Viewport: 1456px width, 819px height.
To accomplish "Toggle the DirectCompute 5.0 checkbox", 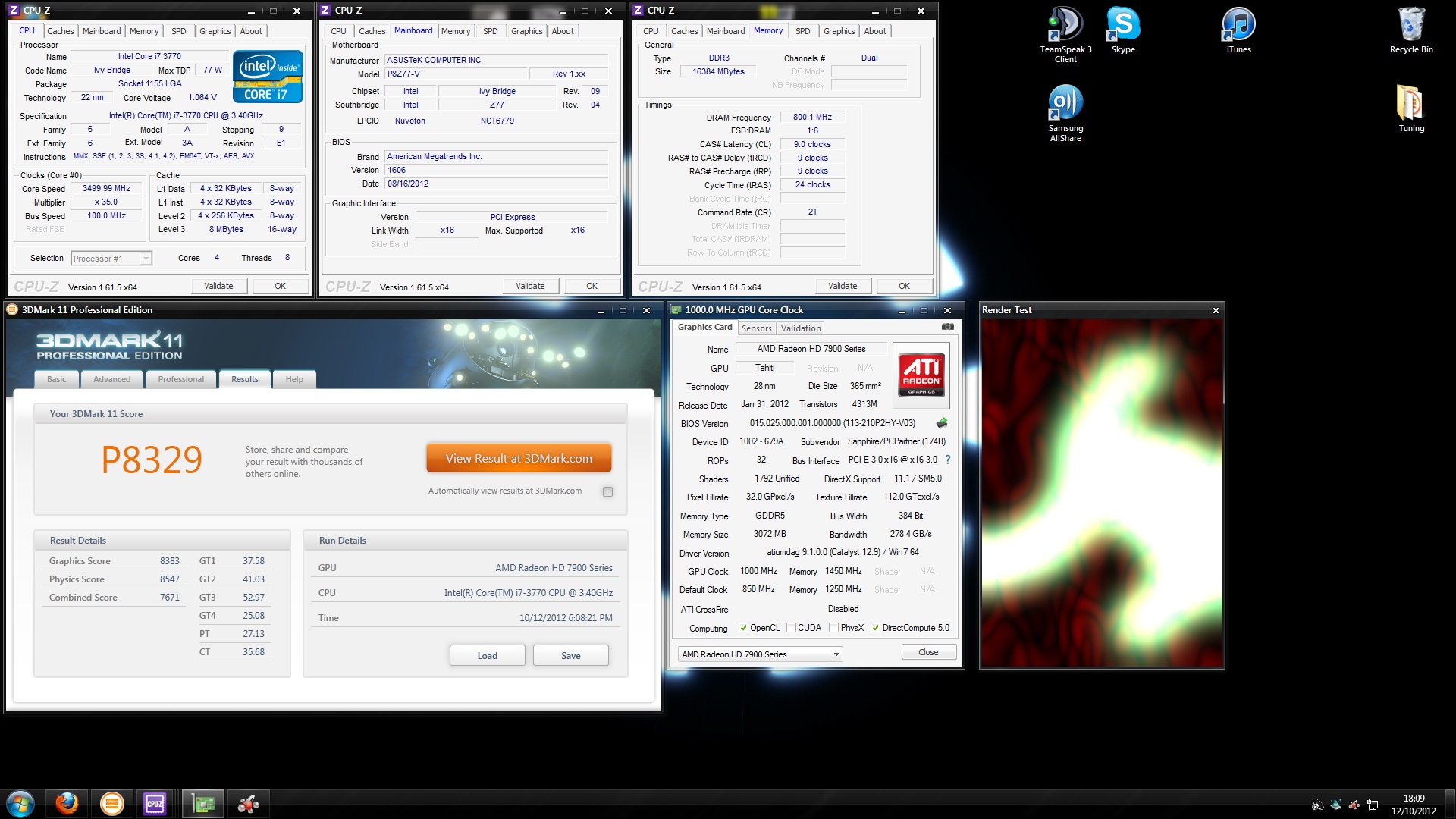I will [x=875, y=628].
